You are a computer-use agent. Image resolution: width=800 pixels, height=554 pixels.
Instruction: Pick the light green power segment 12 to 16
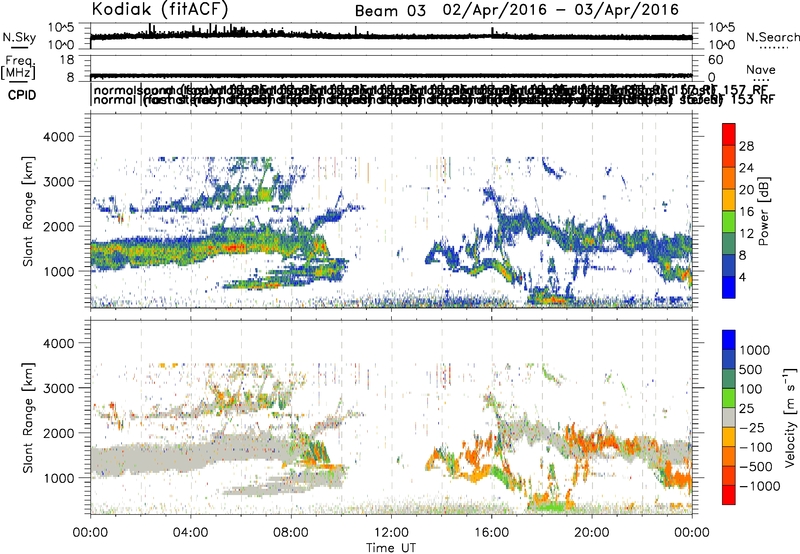tap(729, 222)
